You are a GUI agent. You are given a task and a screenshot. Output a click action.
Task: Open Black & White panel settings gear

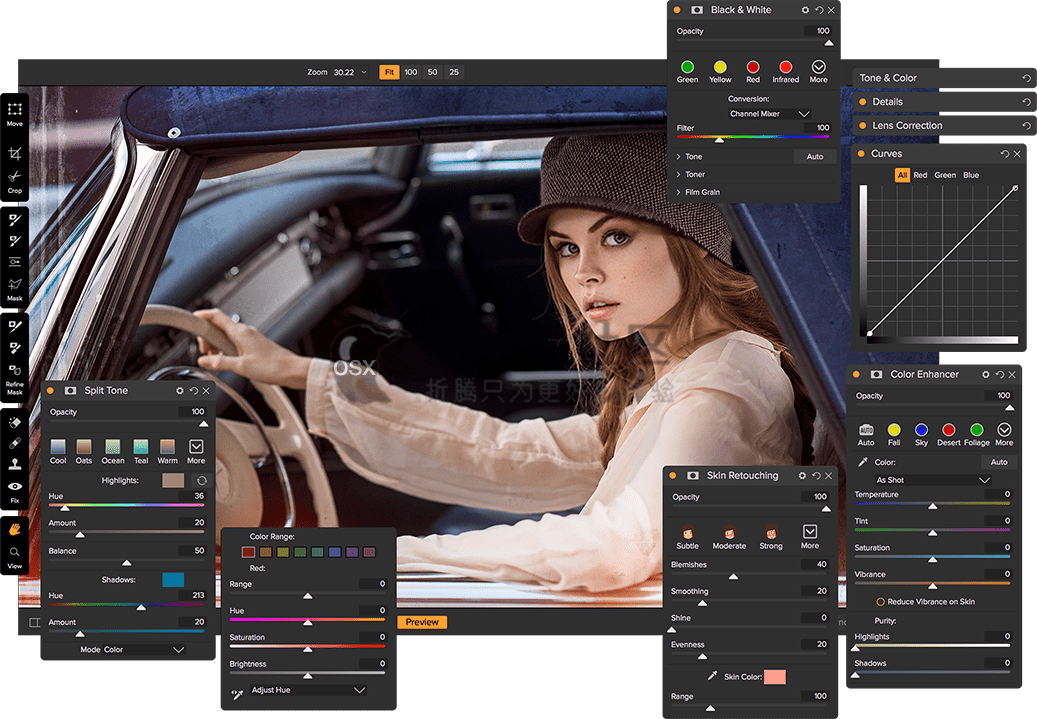805,10
